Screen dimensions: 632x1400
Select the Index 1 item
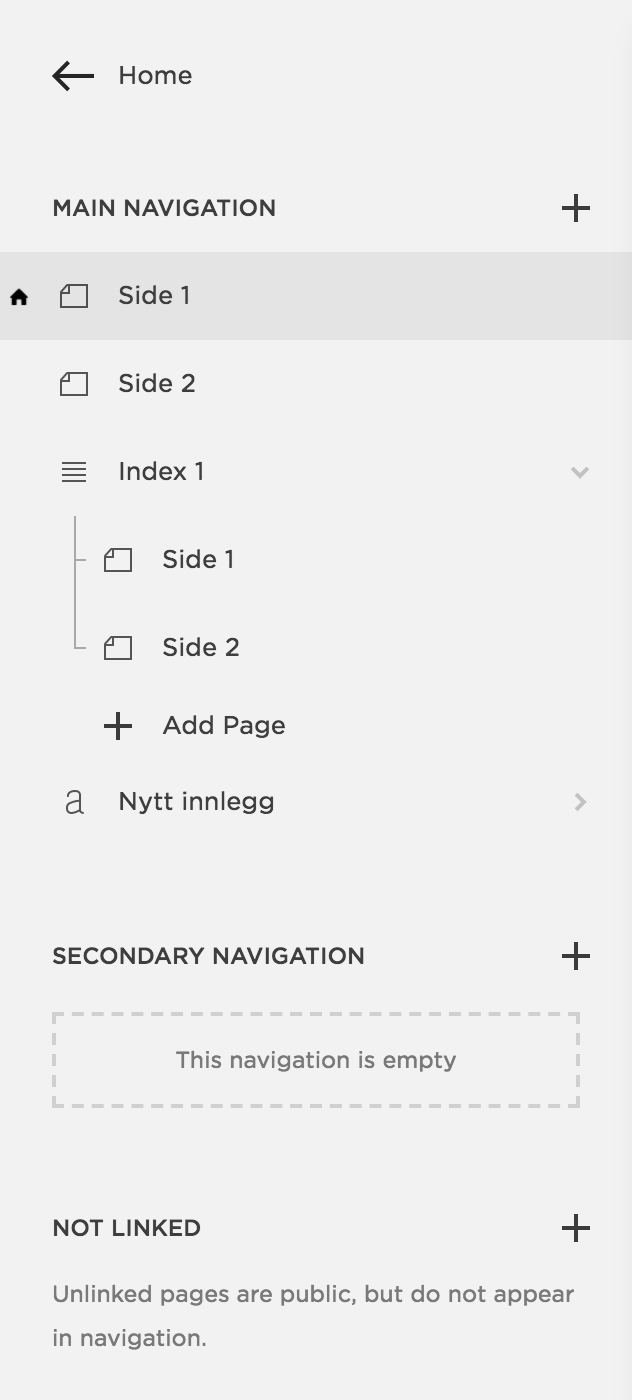[x=316, y=472]
